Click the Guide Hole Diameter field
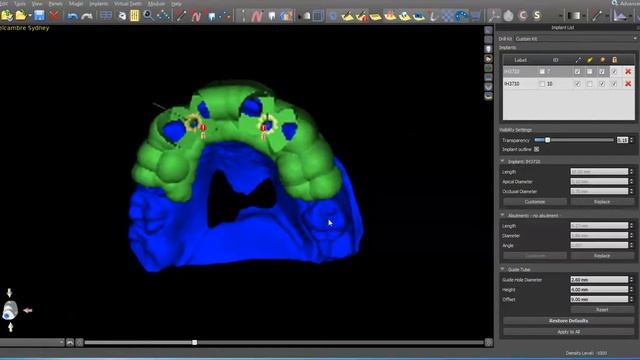 599,280
